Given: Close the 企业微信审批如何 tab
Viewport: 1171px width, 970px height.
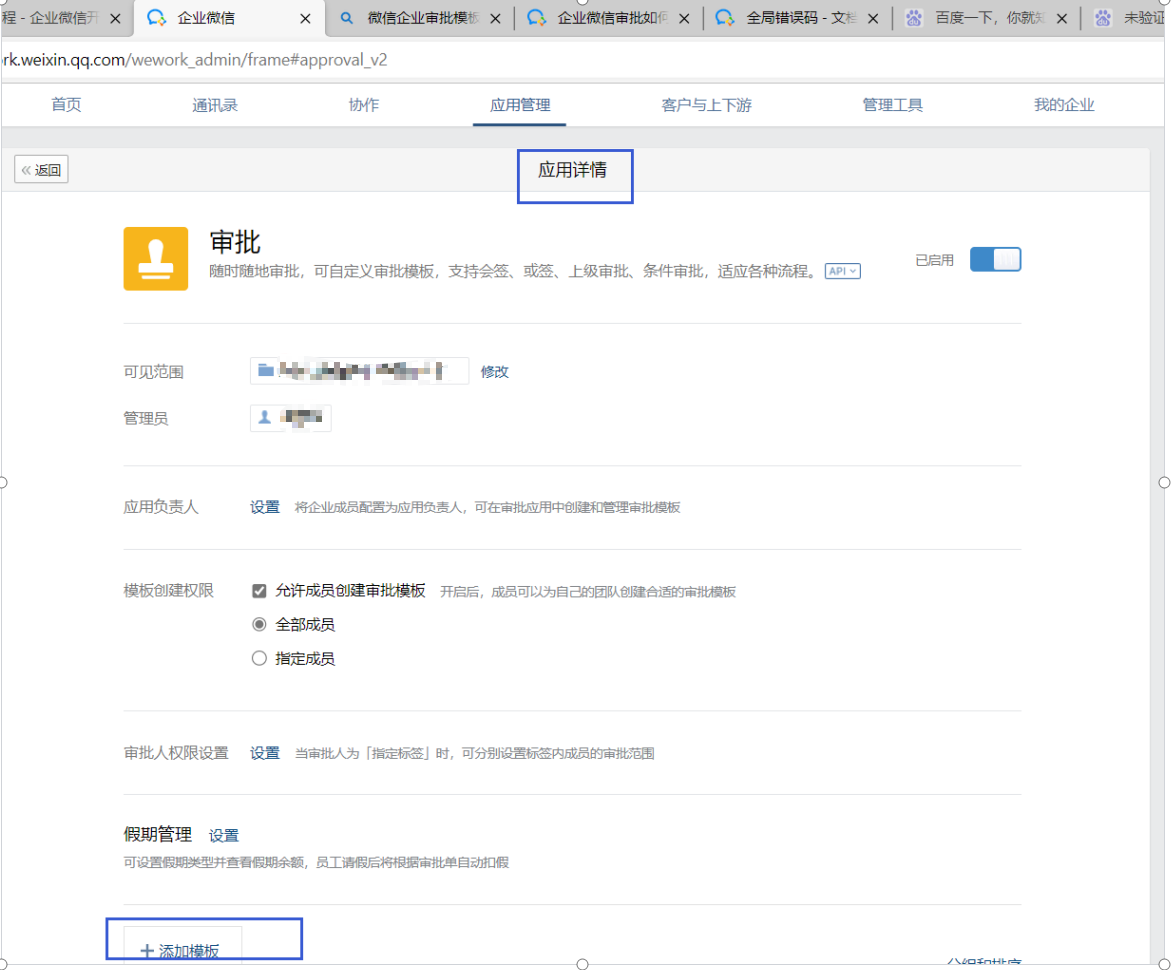Looking at the screenshot, I should 684,19.
